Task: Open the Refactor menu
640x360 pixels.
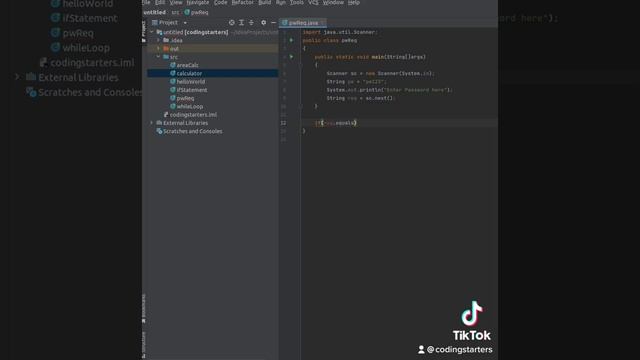Action: pos(242,2)
